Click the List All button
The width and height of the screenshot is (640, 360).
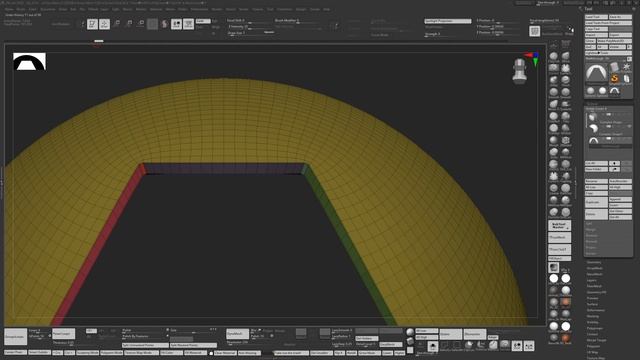click(x=596, y=163)
